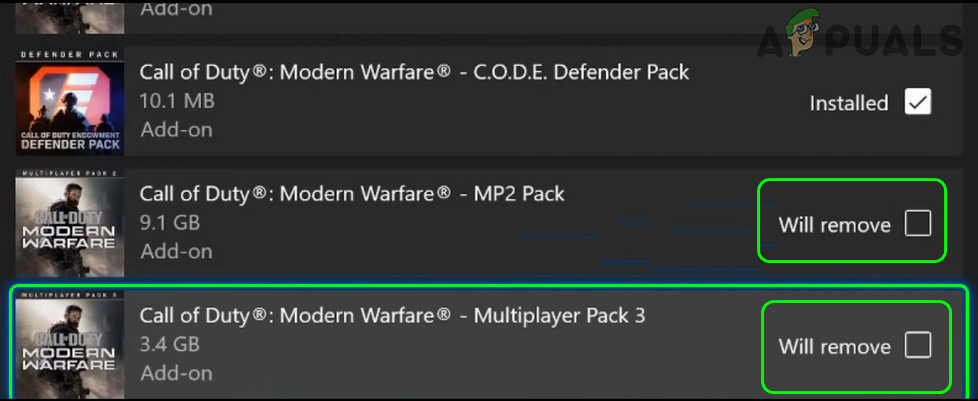
Task: Open the C.O.D.E. Defender Pack title
Action: [x=414, y=72]
